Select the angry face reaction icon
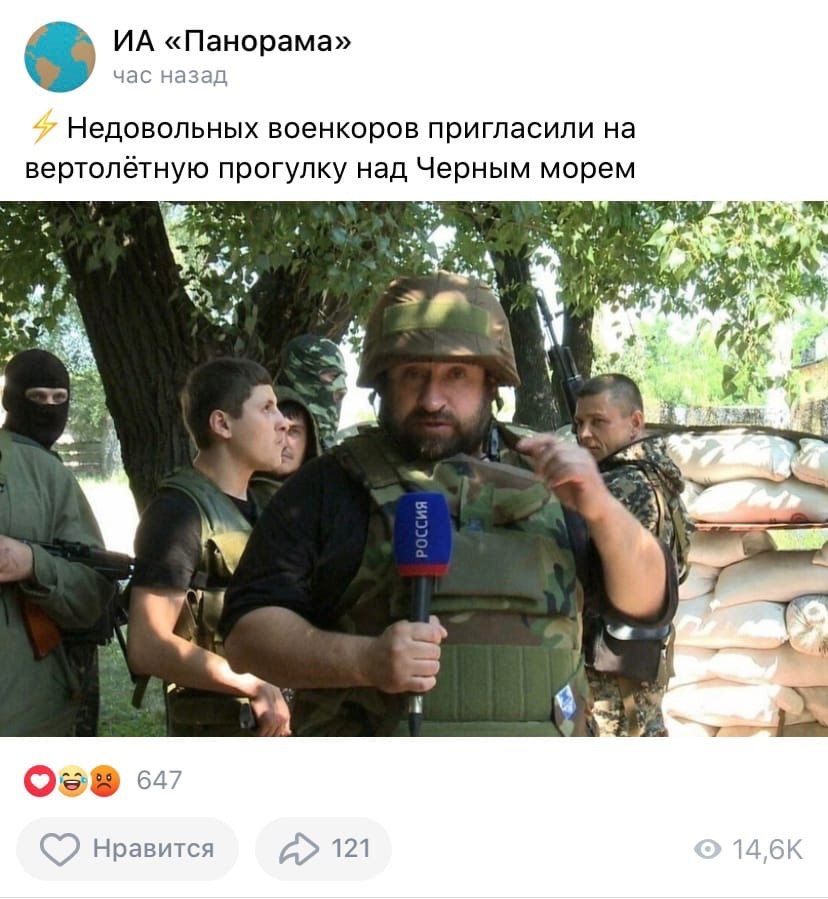Image resolution: width=828 pixels, height=899 pixels. click(104, 780)
